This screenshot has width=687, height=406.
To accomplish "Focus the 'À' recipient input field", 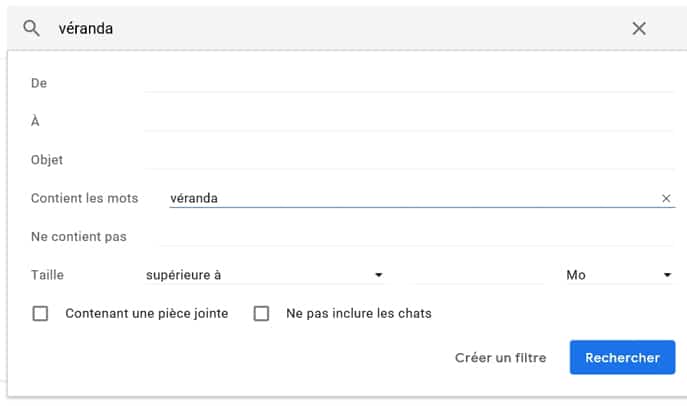I will pos(409,121).
